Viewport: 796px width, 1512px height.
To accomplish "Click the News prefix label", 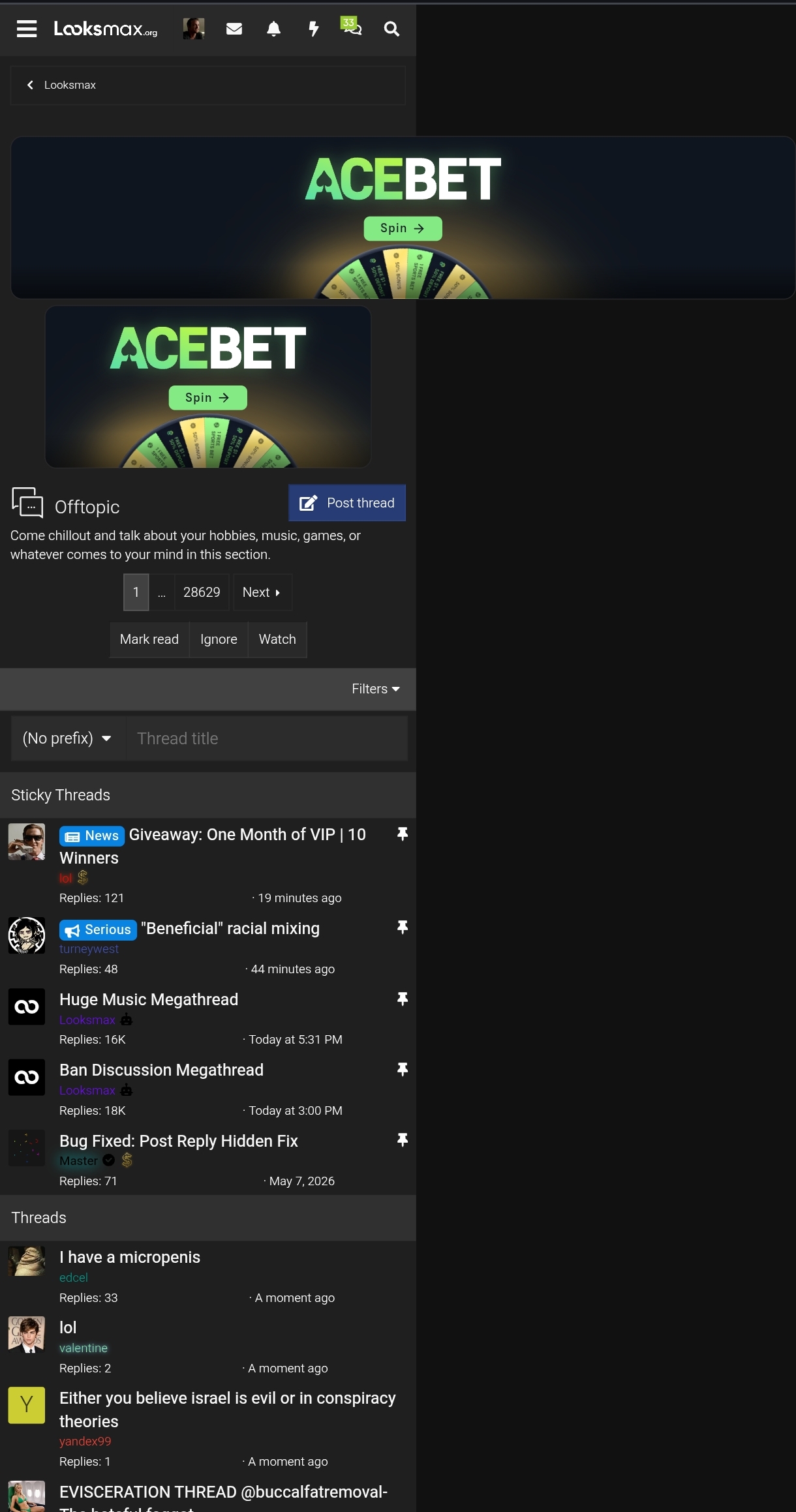I will coord(92,836).
